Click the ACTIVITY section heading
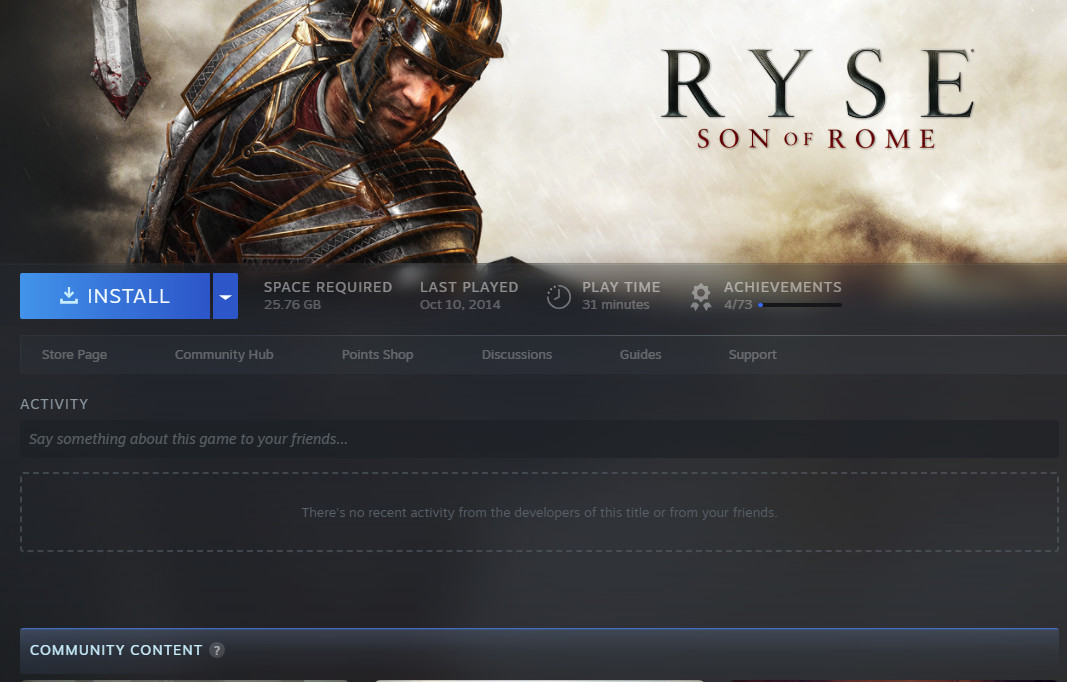 pyautogui.click(x=54, y=404)
